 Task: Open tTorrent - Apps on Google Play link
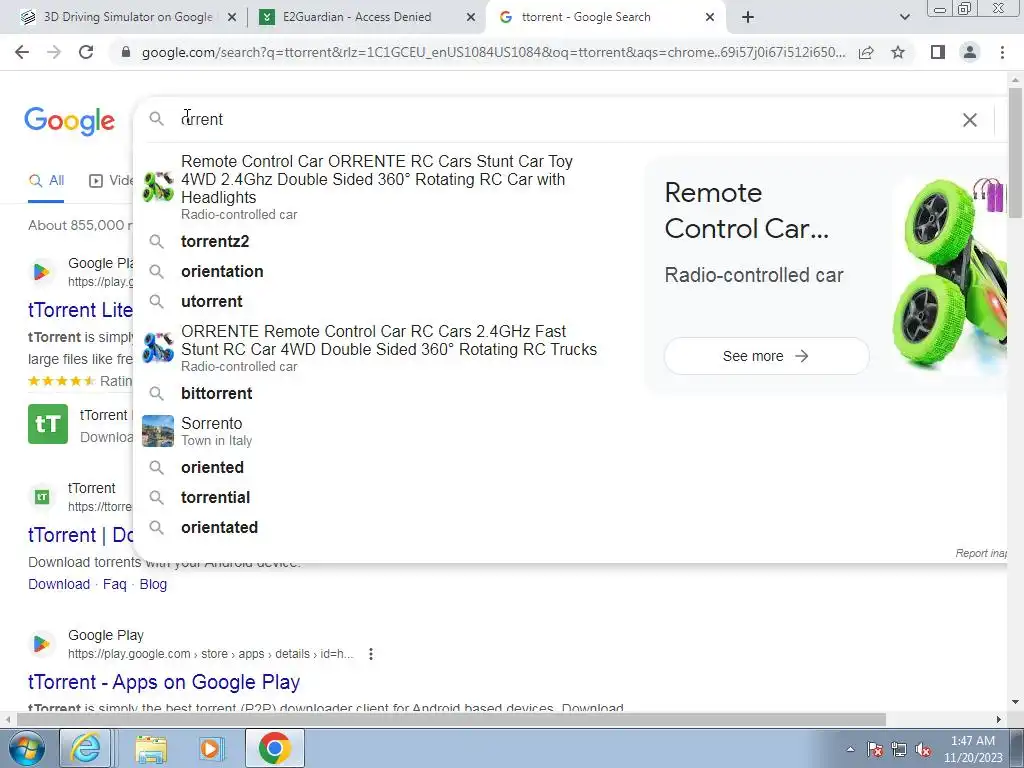164,682
